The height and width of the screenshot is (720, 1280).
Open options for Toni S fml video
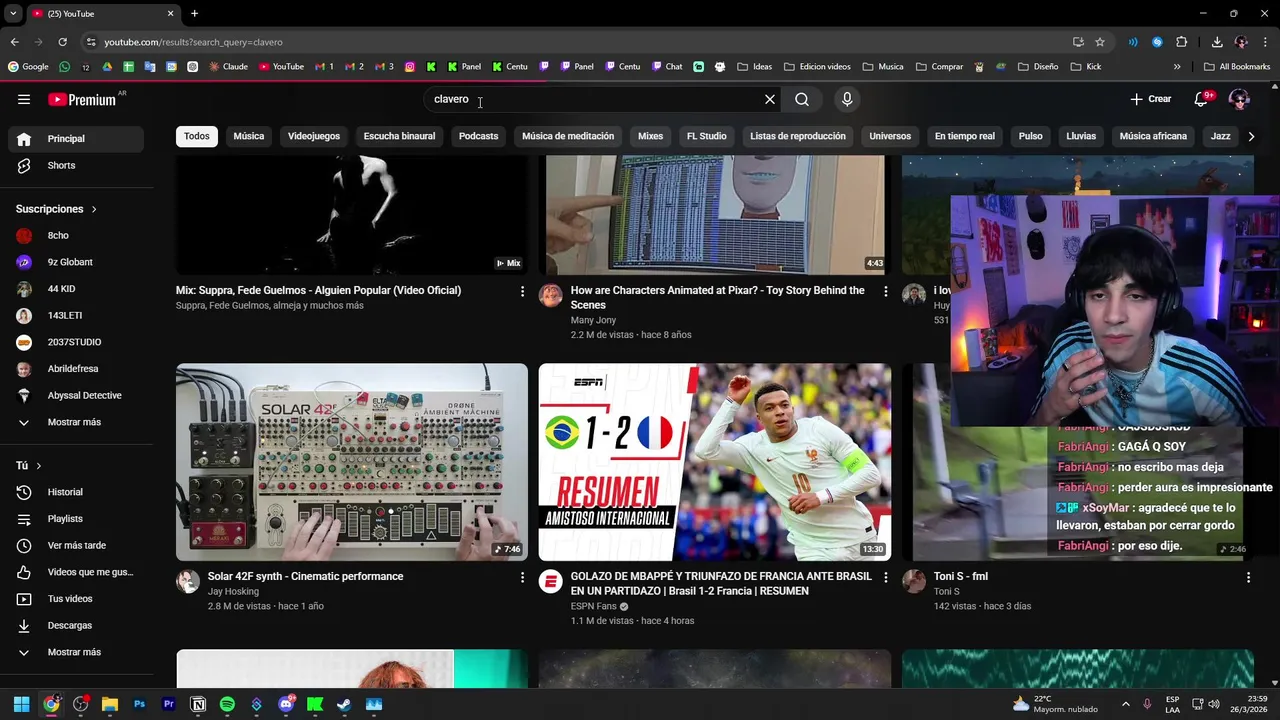point(1248,577)
